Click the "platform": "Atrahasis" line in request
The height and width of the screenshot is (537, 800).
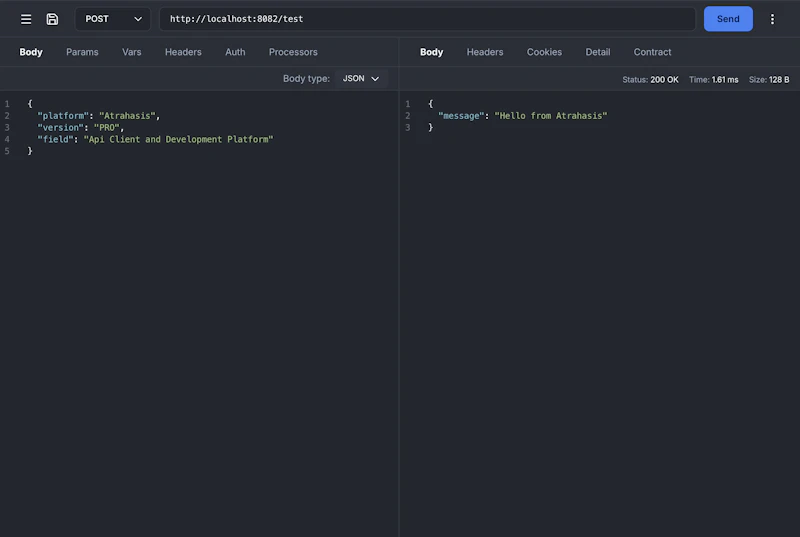pos(98,116)
